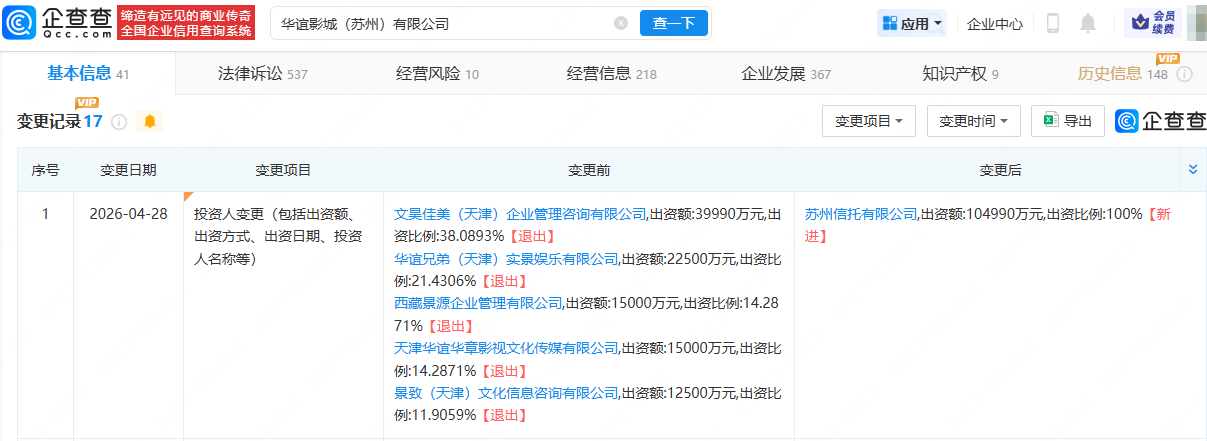The width and height of the screenshot is (1207, 441).
Task: Switch to the 基本信息 tab
Action: pyautogui.click(x=88, y=73)
